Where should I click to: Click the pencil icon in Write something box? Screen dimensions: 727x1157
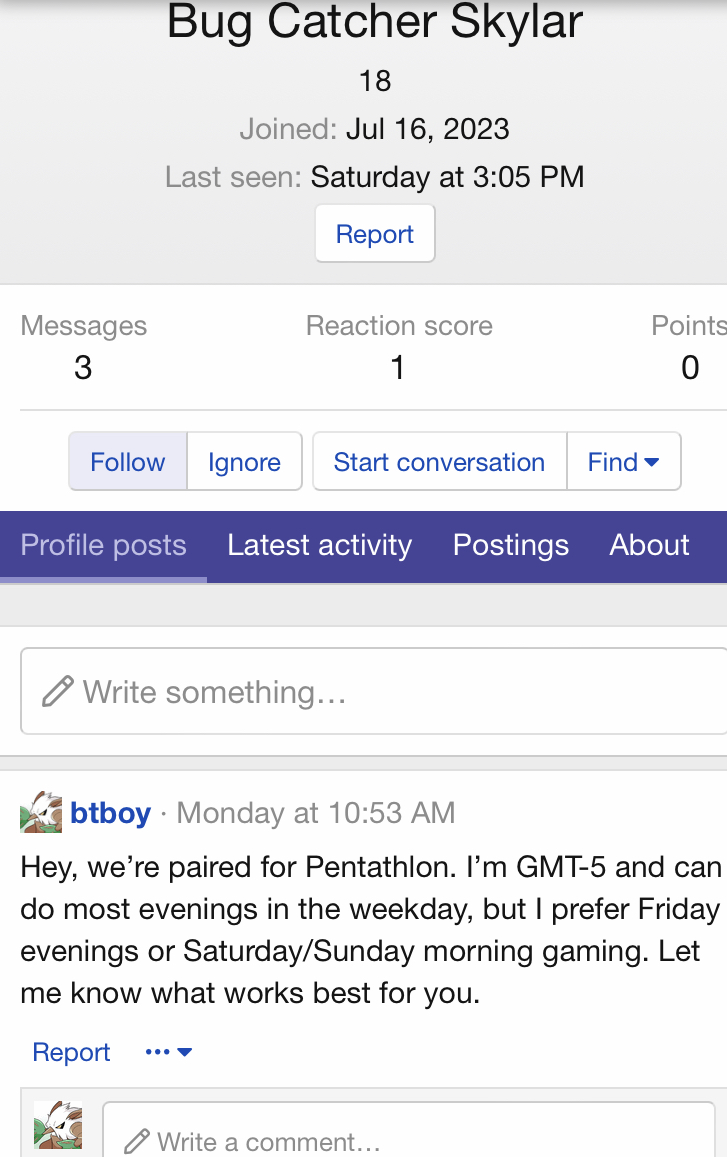[58, 691]
